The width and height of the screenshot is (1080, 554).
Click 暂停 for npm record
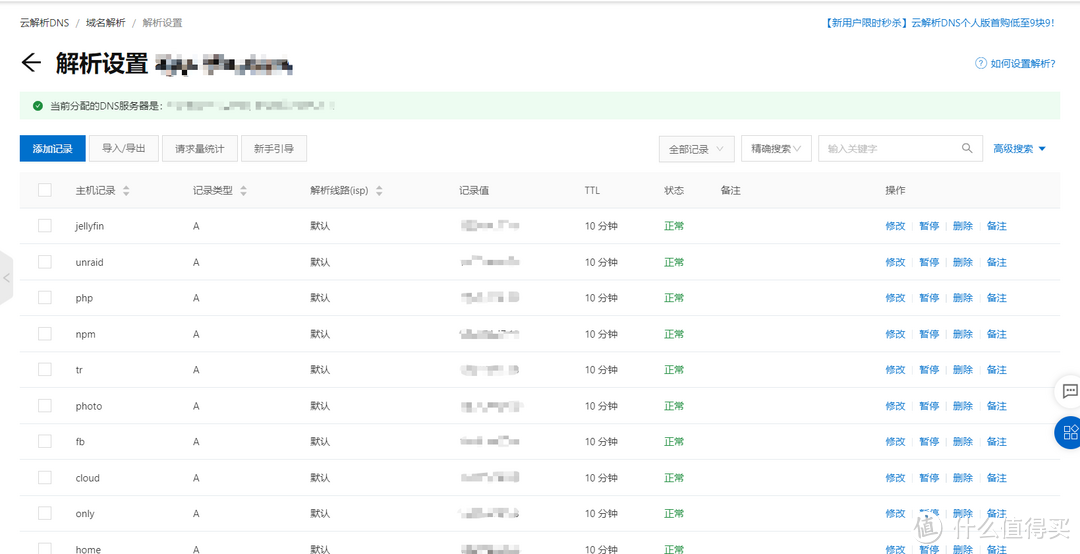tap(929, 334)
